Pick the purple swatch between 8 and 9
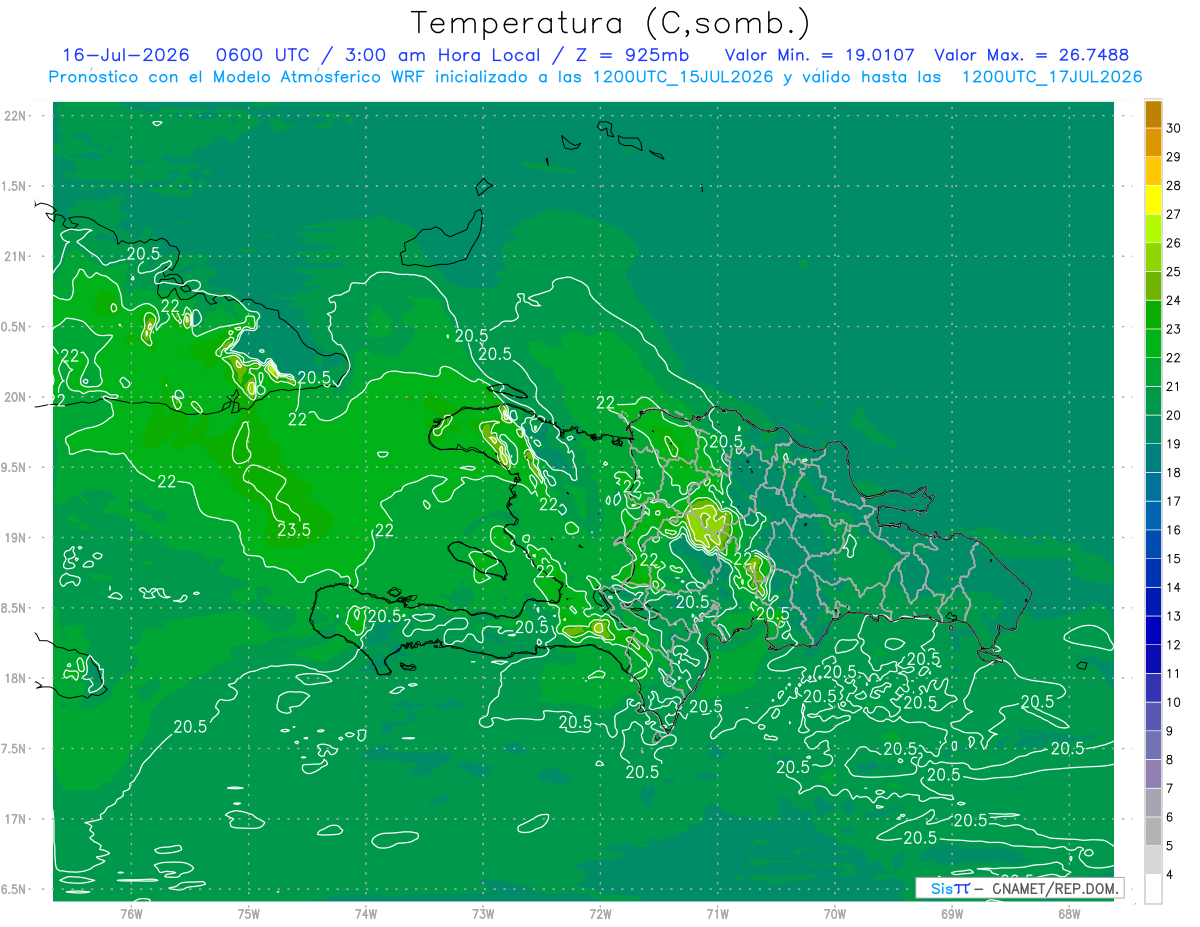The width and height of the screenshot is (1200, 927). point(1153,745)
